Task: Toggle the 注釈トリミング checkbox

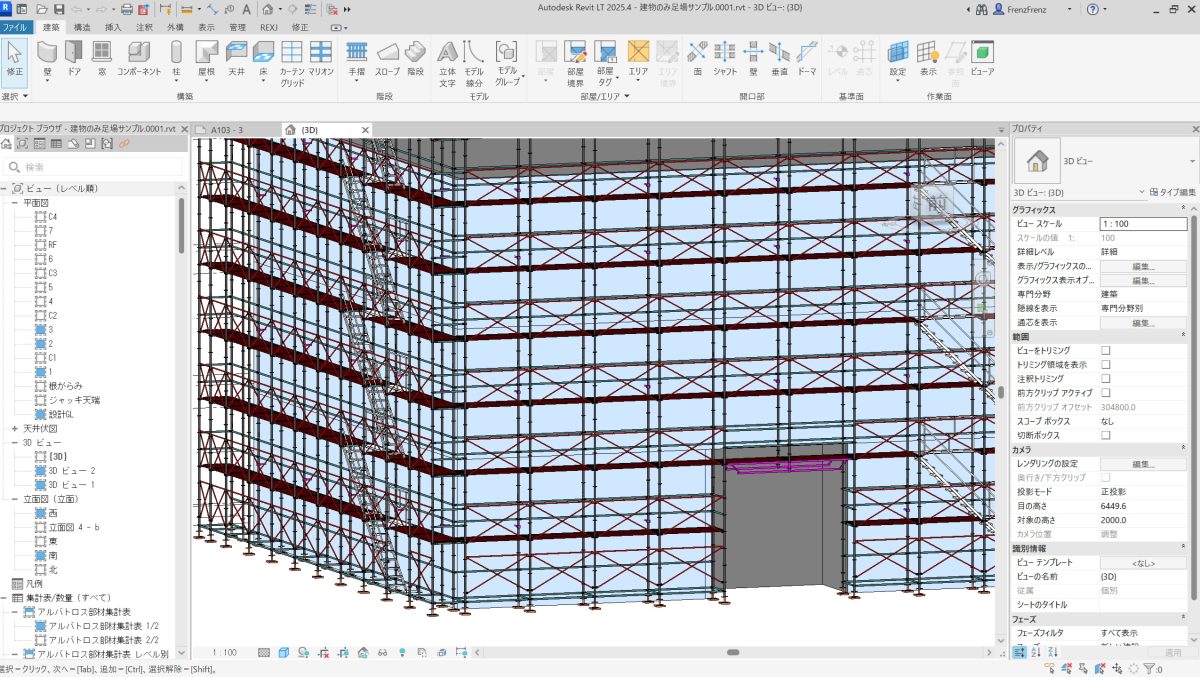Action: pos(1106,379)
